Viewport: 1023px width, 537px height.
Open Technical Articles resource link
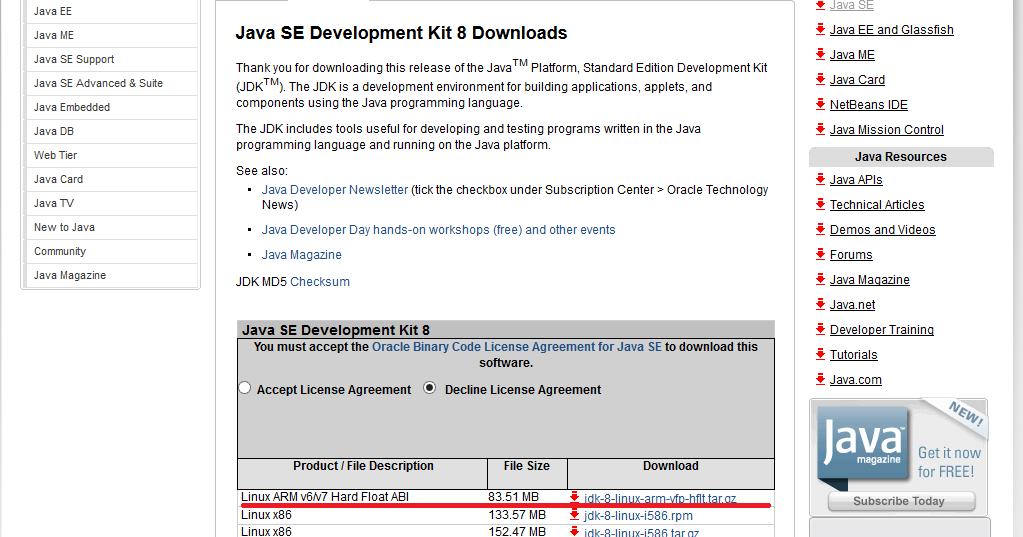pyautogui.click(x=877, y=205)
